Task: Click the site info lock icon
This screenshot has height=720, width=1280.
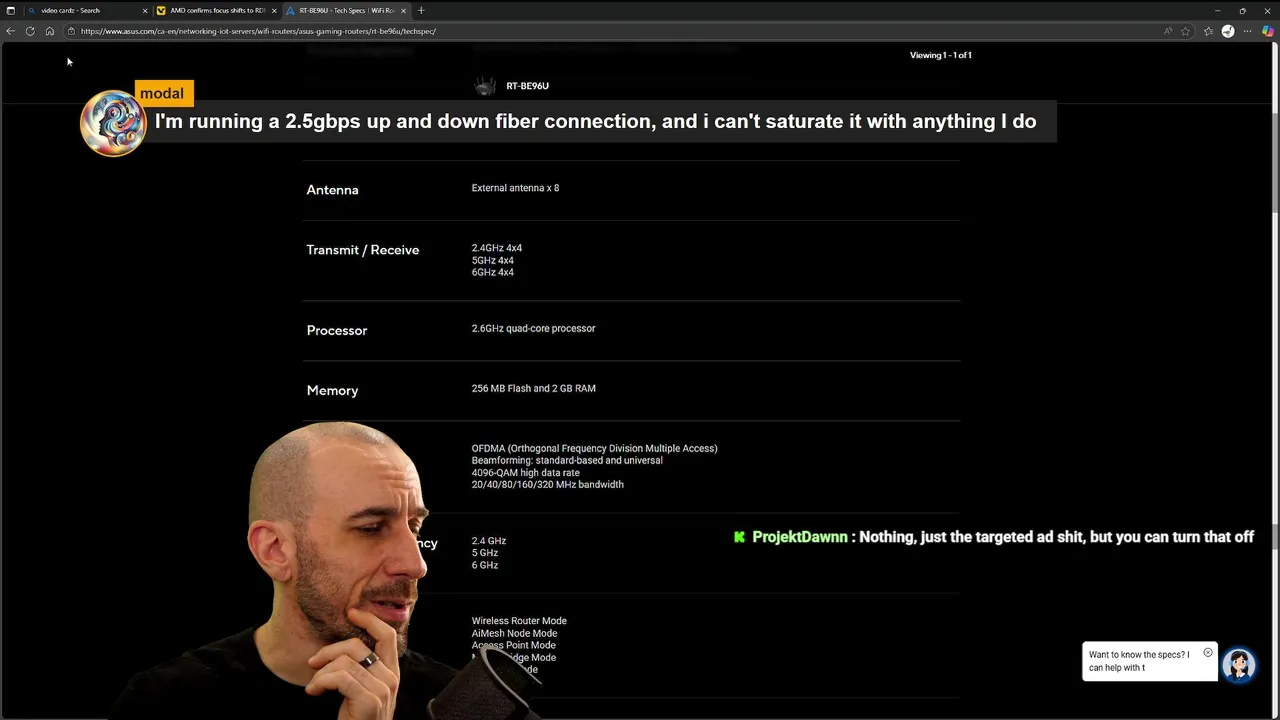Action: (71, 31)
